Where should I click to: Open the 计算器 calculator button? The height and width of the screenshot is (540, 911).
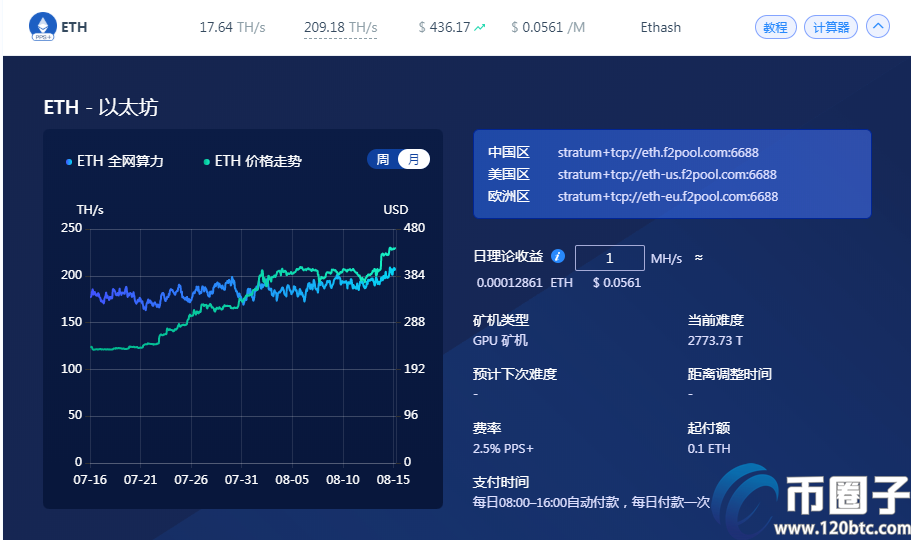click(x=831, y=27)
